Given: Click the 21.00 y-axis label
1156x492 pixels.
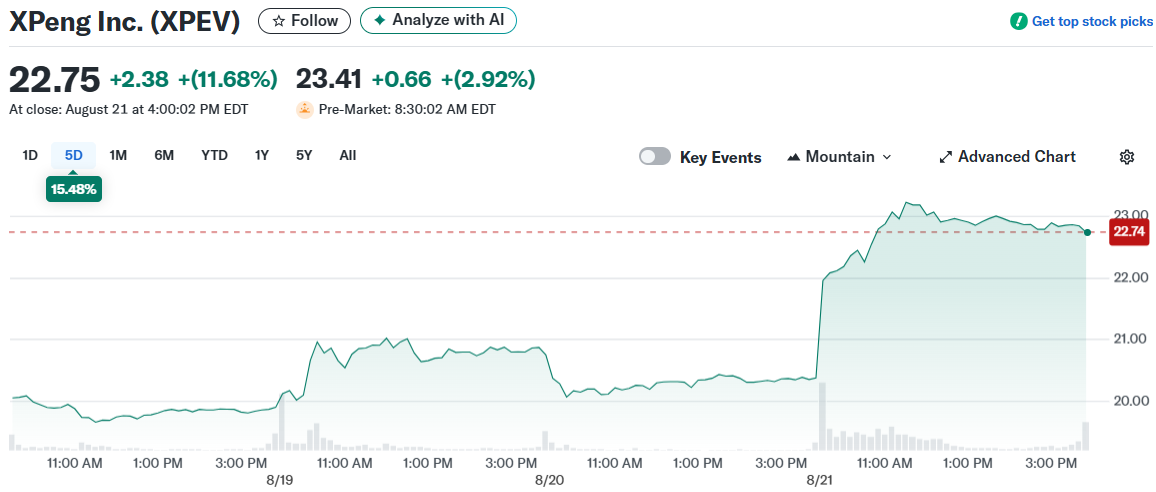Looking at the screenshot, I should pyautogui.click(x=1131, y=339).
